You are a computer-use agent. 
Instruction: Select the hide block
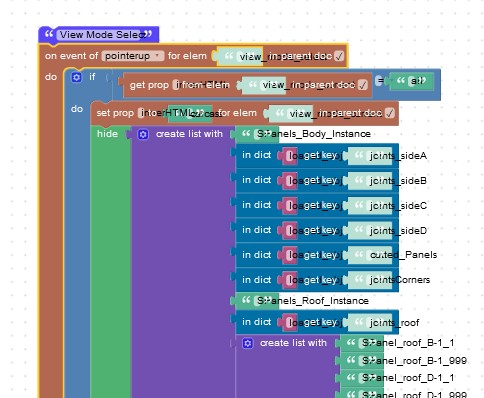(x=107, y=134)
